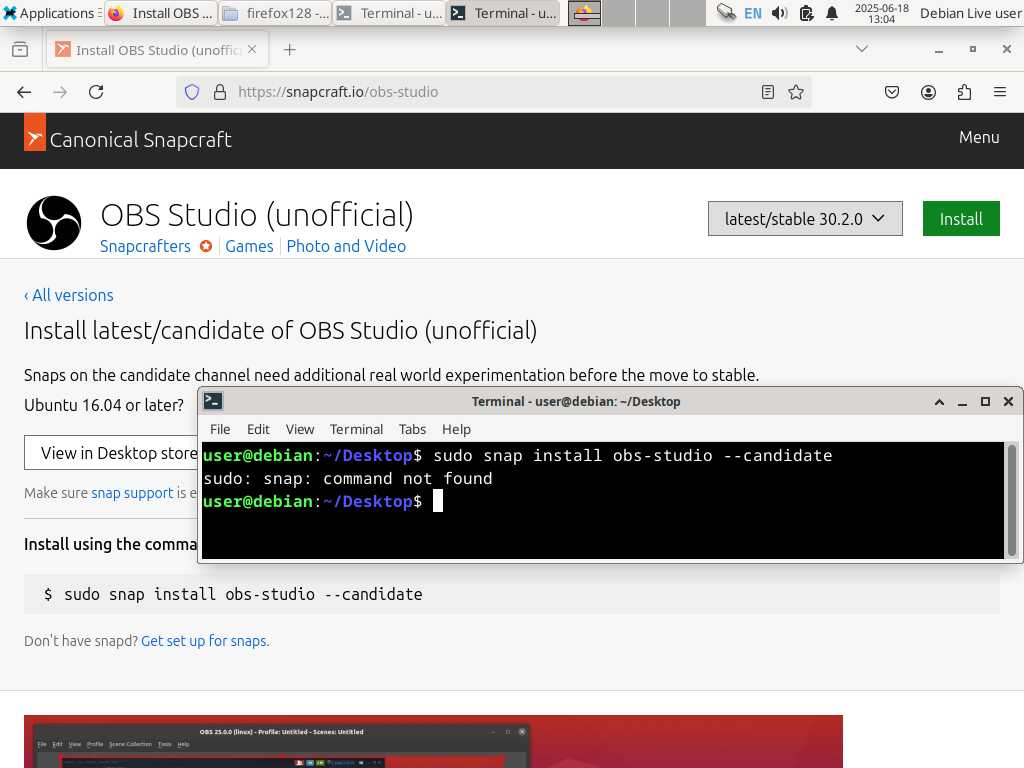1024x768 pixels.
Task: Switch to Install OBS Firefox taskbar button
Action: [161, 13]
